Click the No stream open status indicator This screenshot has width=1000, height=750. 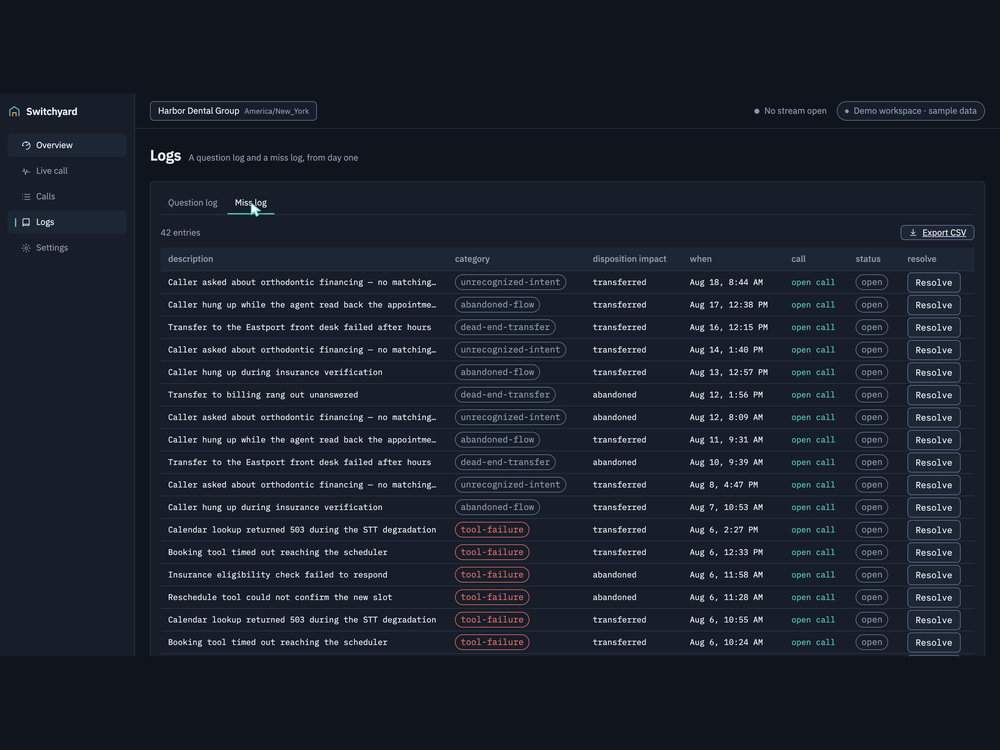tap(790, 111)
